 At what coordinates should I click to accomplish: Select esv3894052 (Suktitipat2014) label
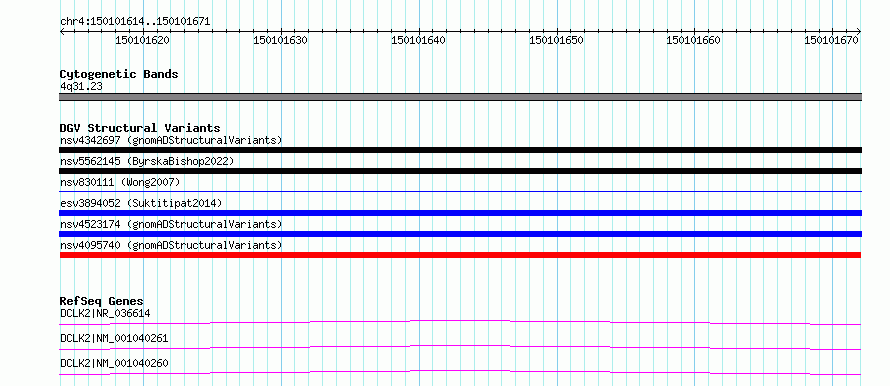pos(141,203)
